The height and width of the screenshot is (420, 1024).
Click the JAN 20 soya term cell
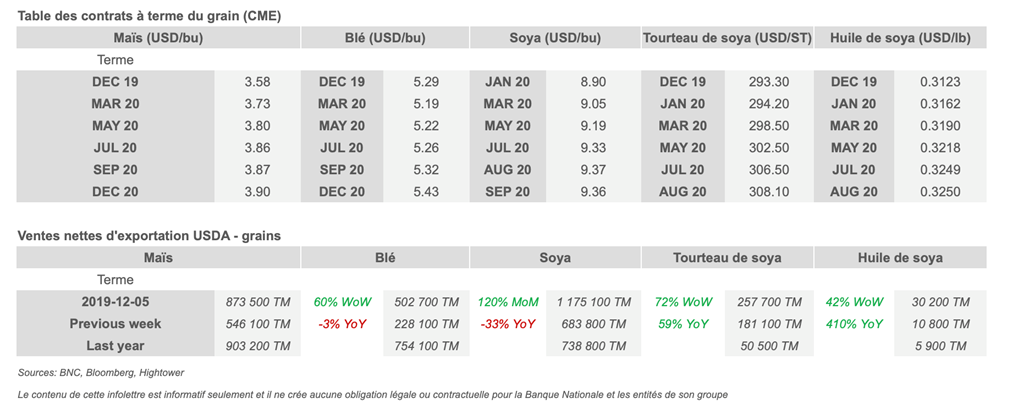[507, 82]
